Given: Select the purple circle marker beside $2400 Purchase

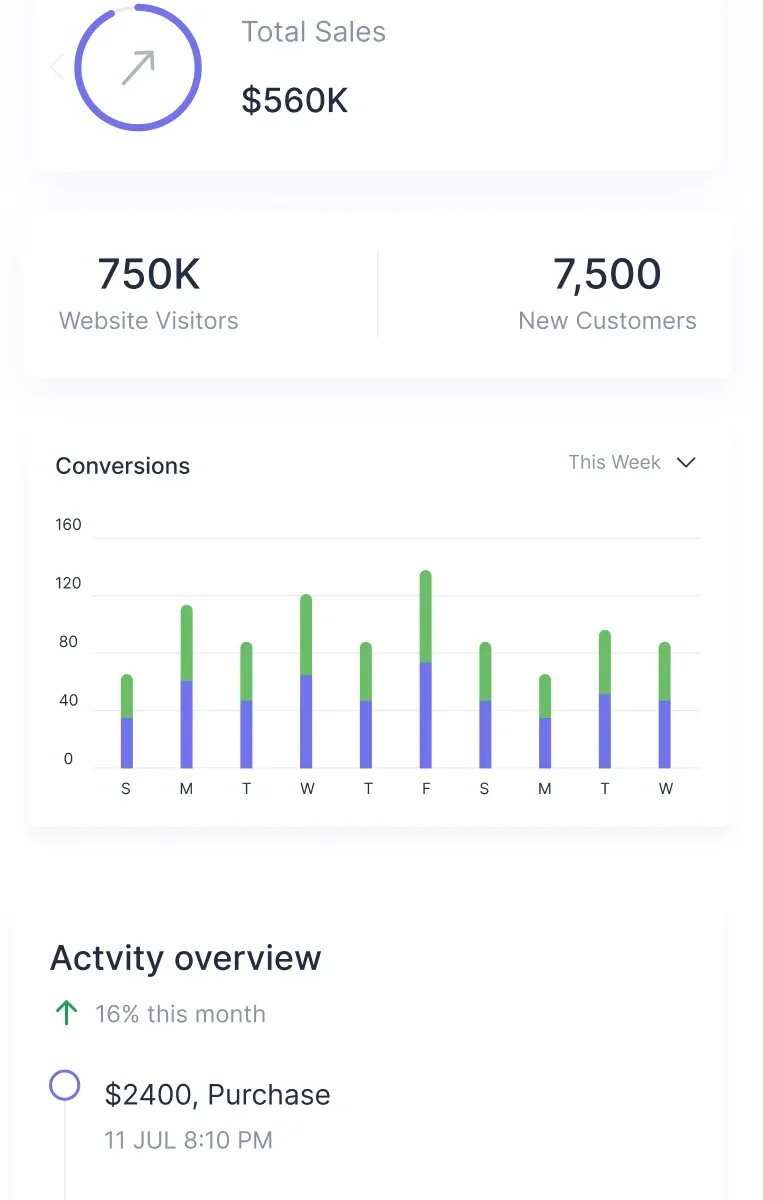Looking at the screenshot, I should coord(65,1085).
